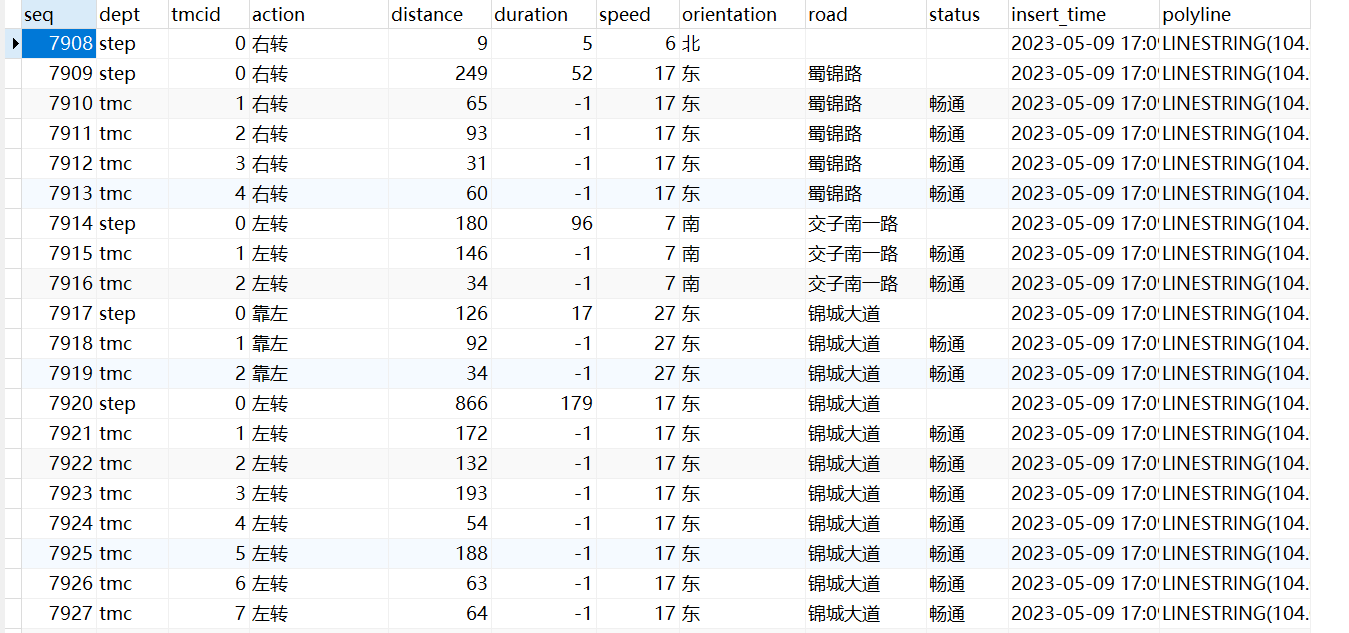Image resolution: width=1349 pixels, height=633 pixels.
Task: Click polyline cell in row 7909
Action: tap(1235, 74)
